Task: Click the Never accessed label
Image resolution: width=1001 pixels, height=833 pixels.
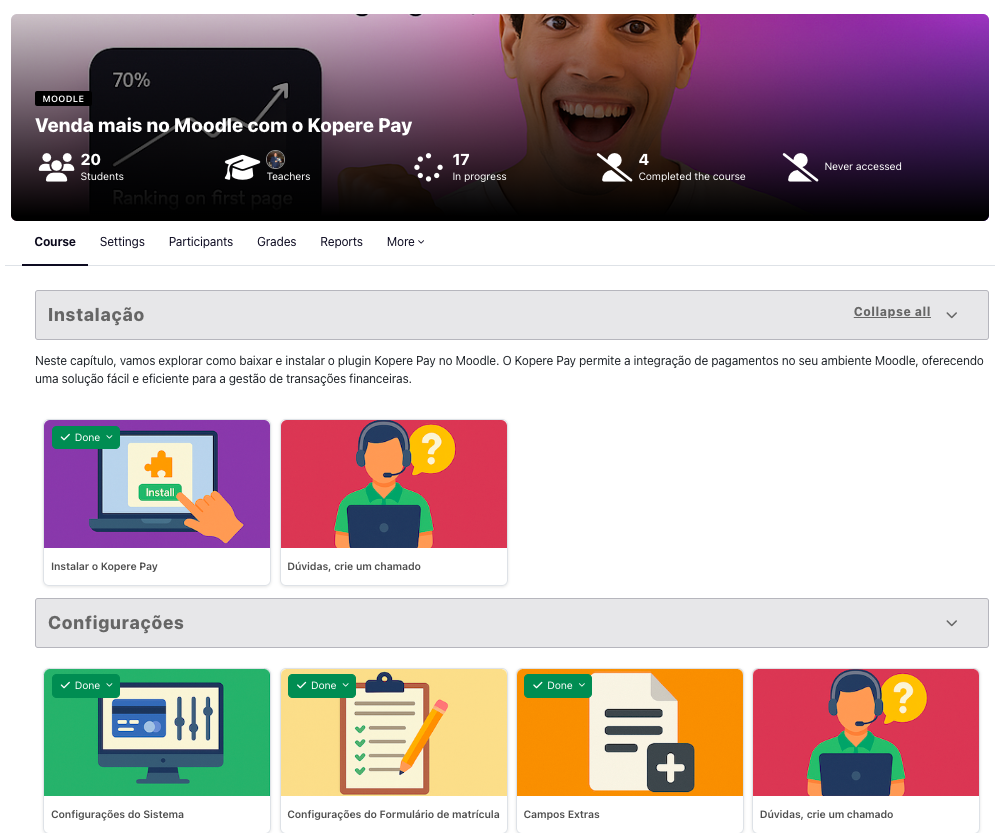Action: tap(862, 167)
